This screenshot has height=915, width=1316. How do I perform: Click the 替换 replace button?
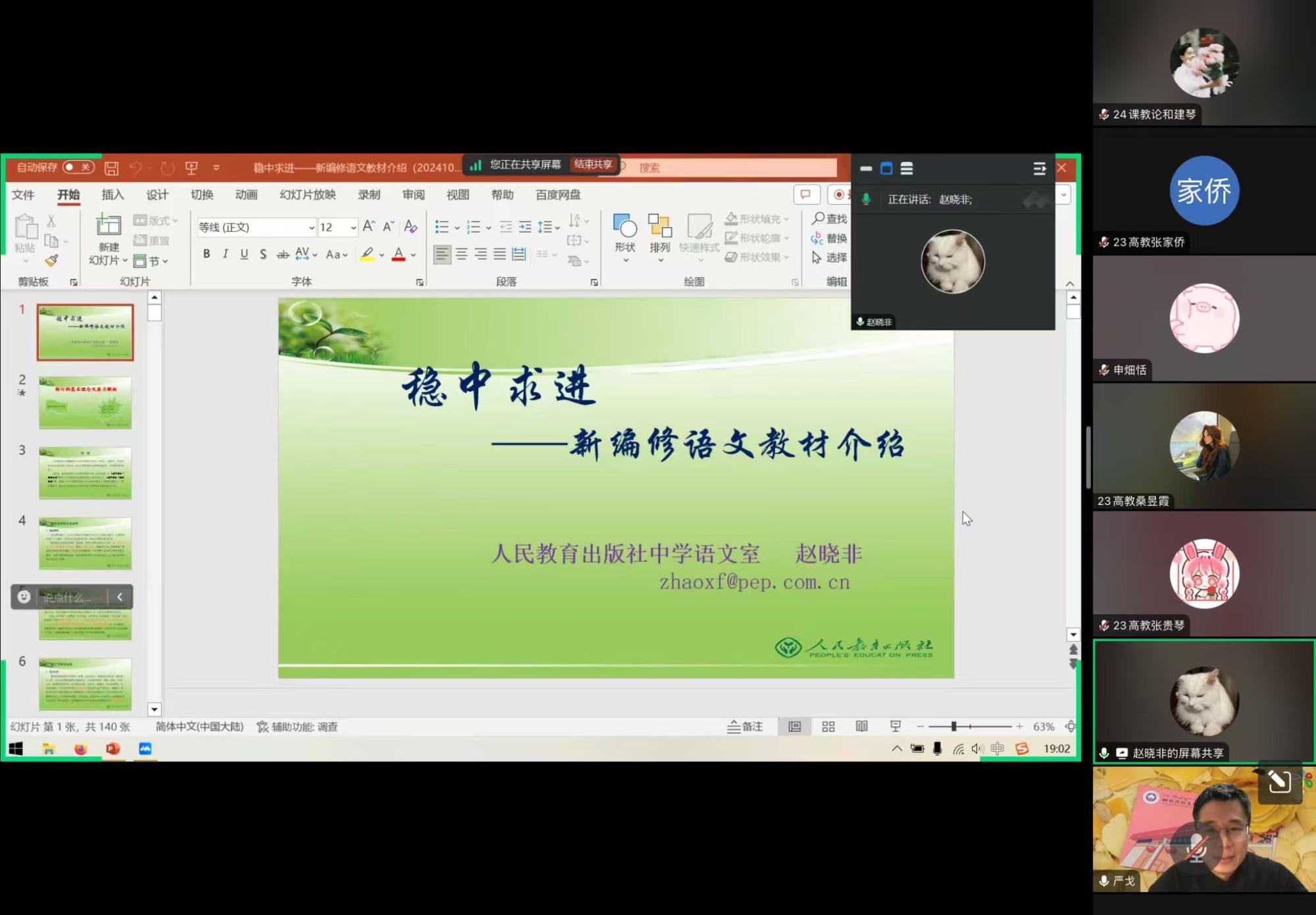pos(829,238)
